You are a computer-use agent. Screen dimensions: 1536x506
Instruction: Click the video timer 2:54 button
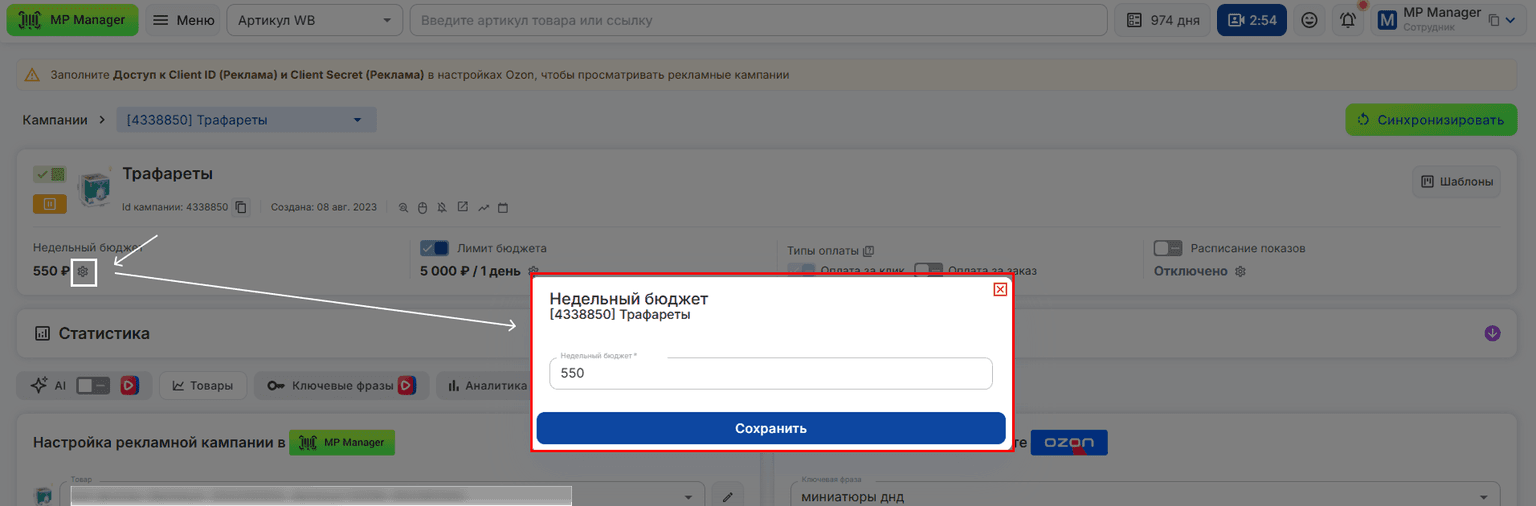click(1252, 20)
